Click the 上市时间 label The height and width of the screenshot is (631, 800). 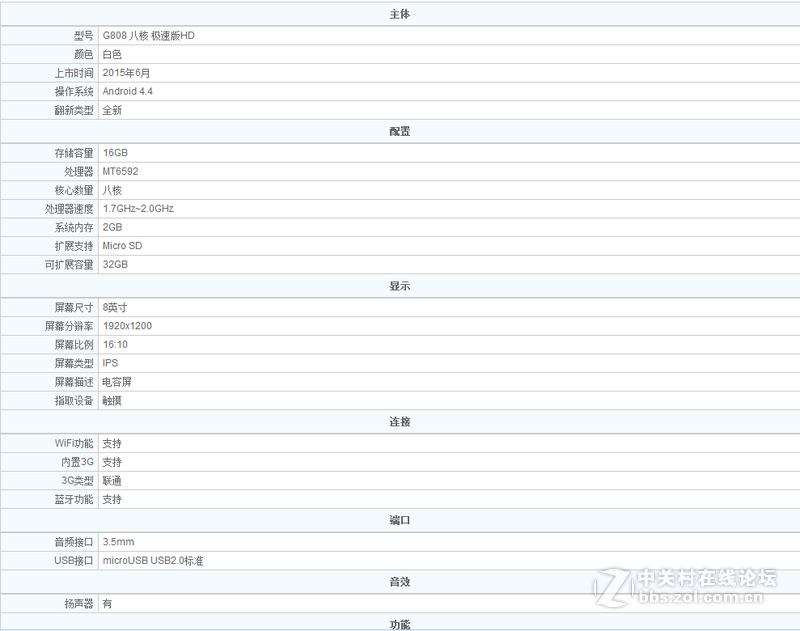click(x=74, y=73)
